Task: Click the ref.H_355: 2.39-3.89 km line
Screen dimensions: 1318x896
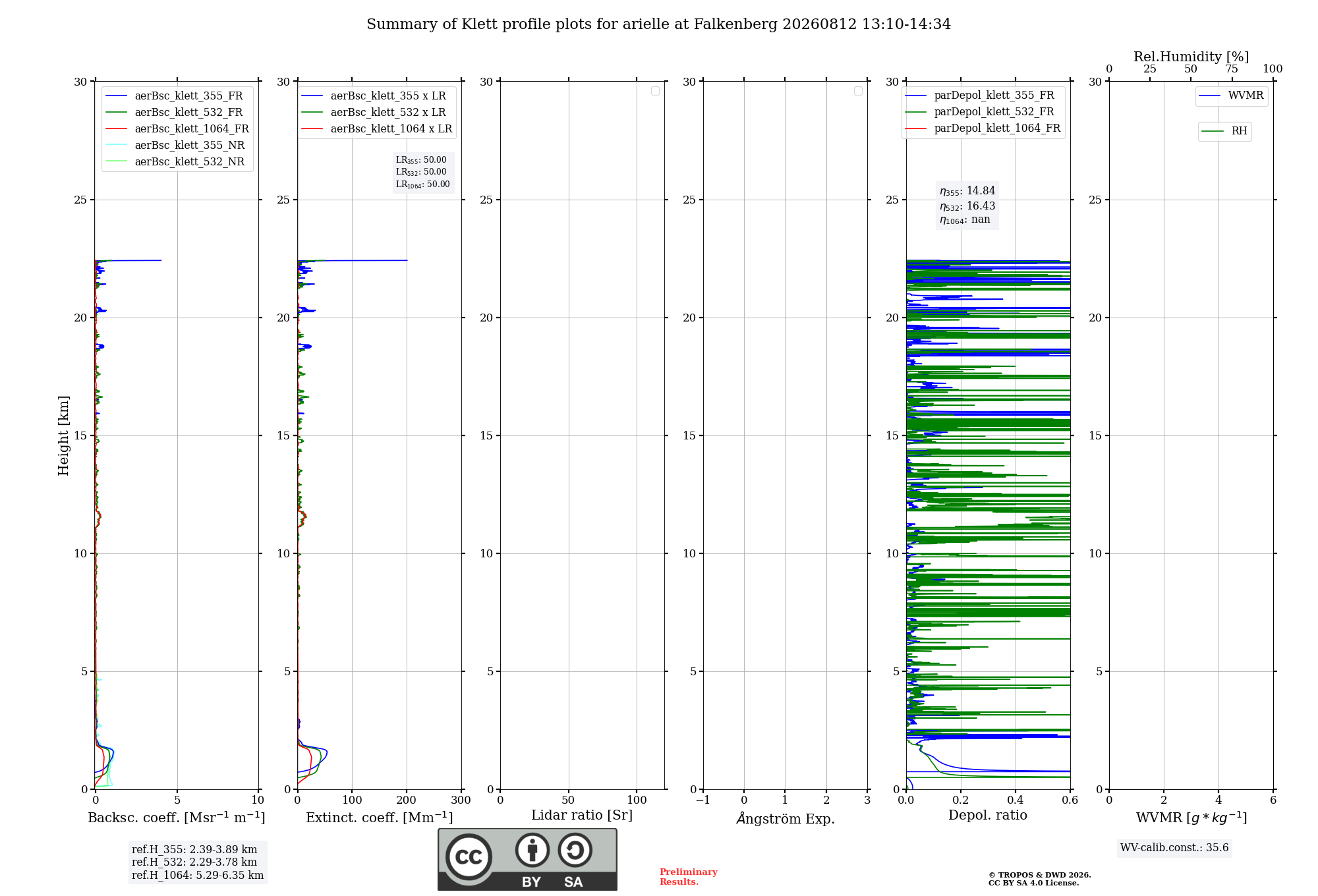Action: tap(194, 850)
